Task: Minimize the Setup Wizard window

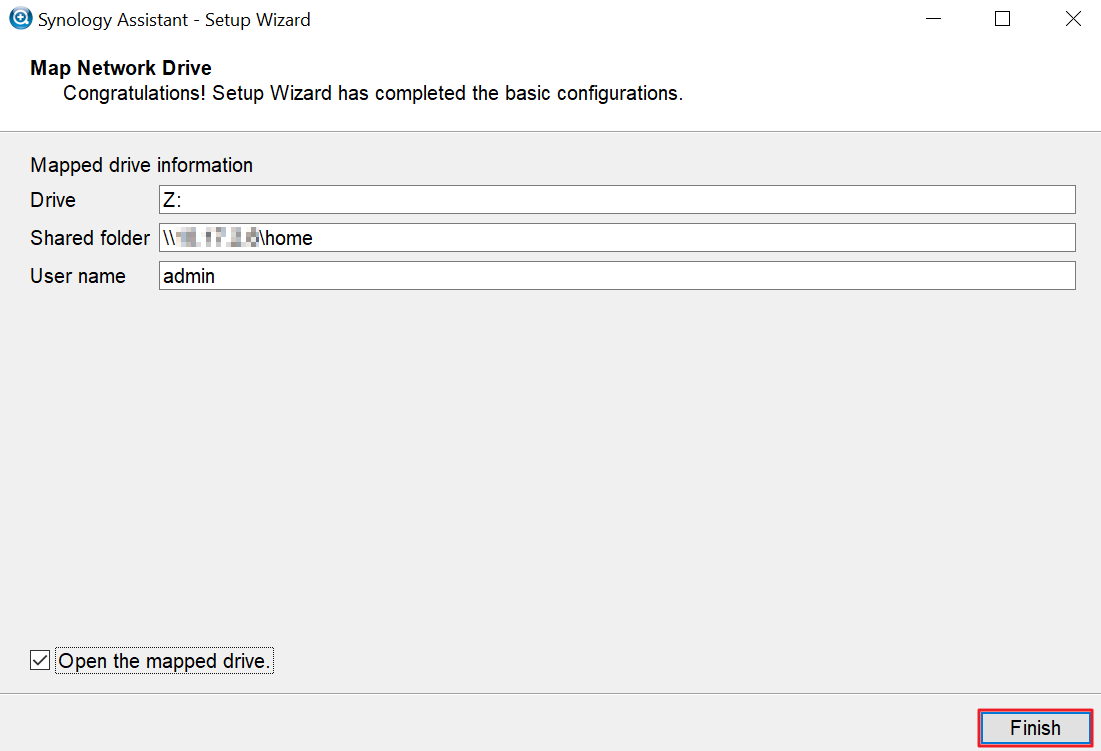Action: (933, 19)
